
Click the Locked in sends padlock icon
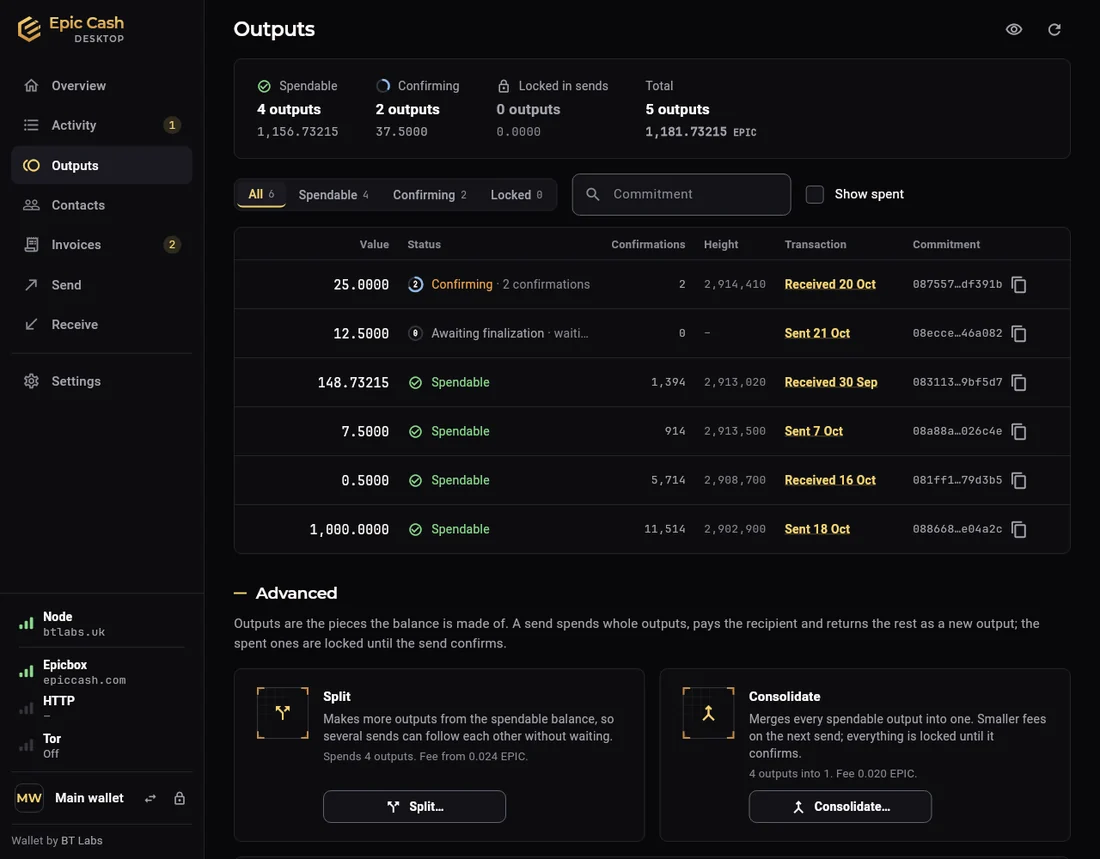coord(504,86)
